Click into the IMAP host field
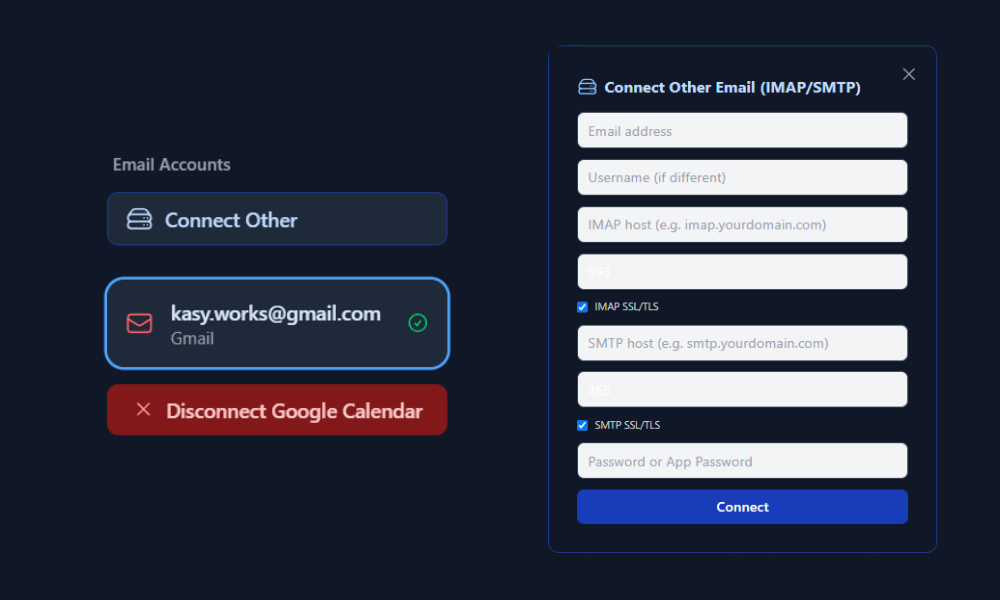Viewport: 1000px width, 600px height. 742,224
